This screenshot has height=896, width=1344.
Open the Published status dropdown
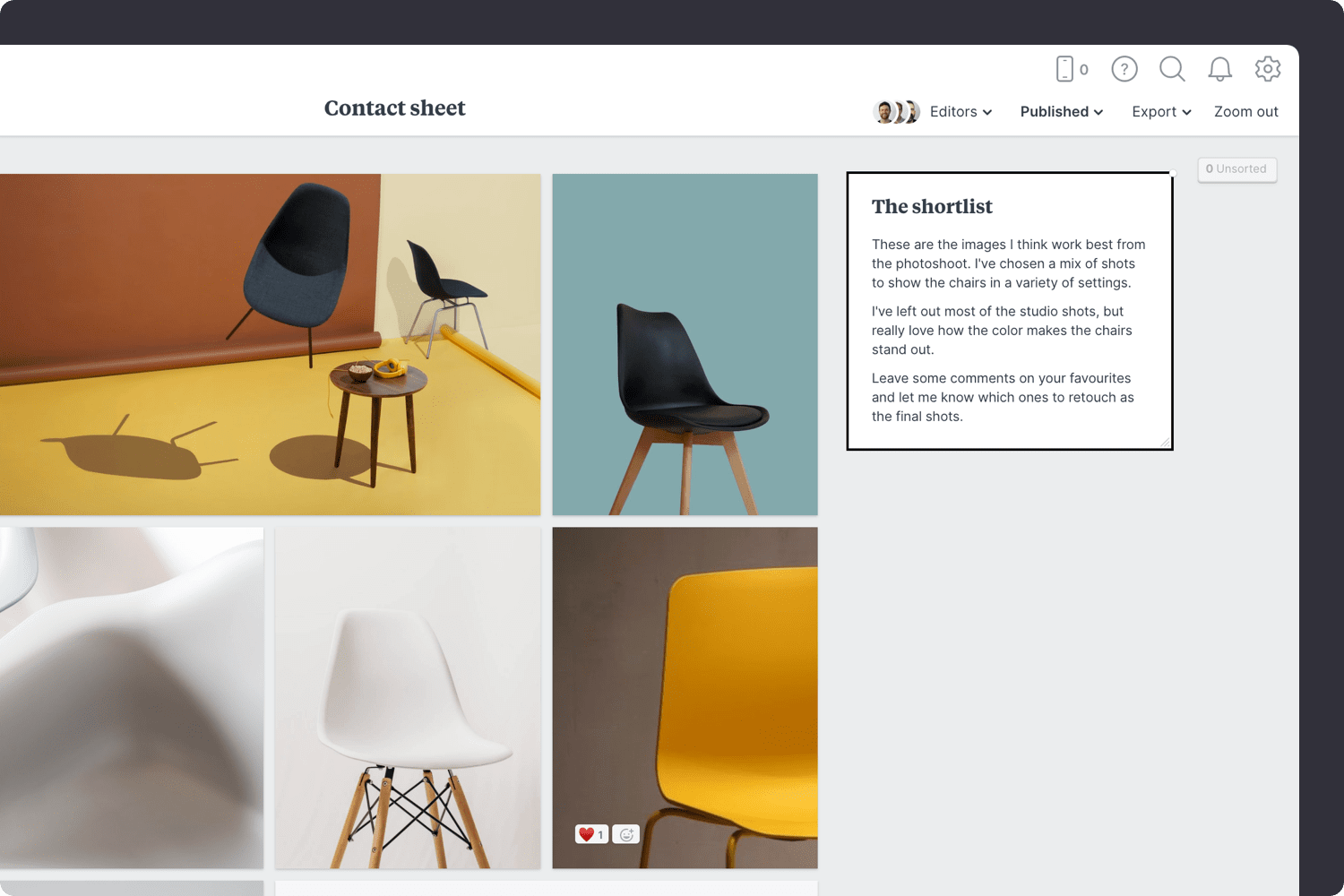point(1062,112)
